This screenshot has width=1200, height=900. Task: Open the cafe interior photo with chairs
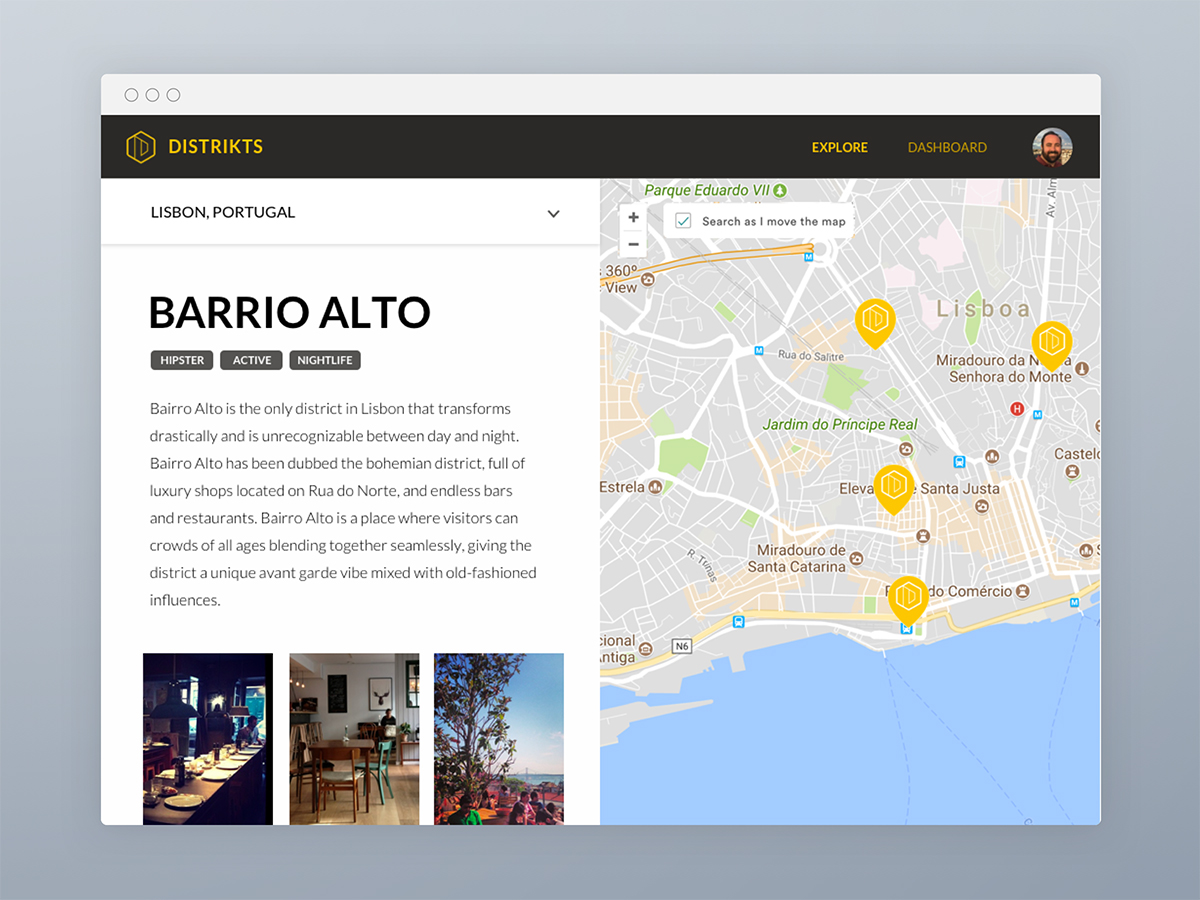354,738
